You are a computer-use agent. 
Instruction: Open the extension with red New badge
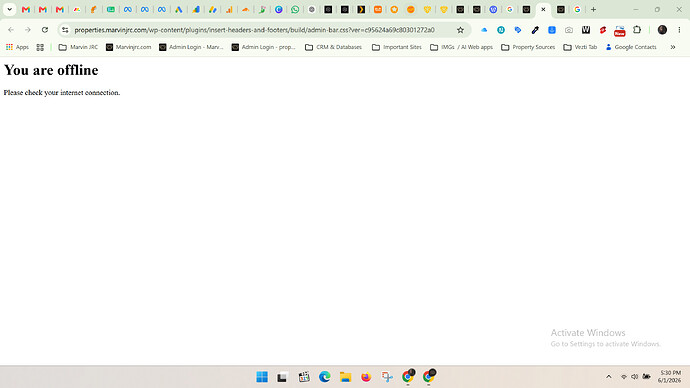tap(620, 30)
